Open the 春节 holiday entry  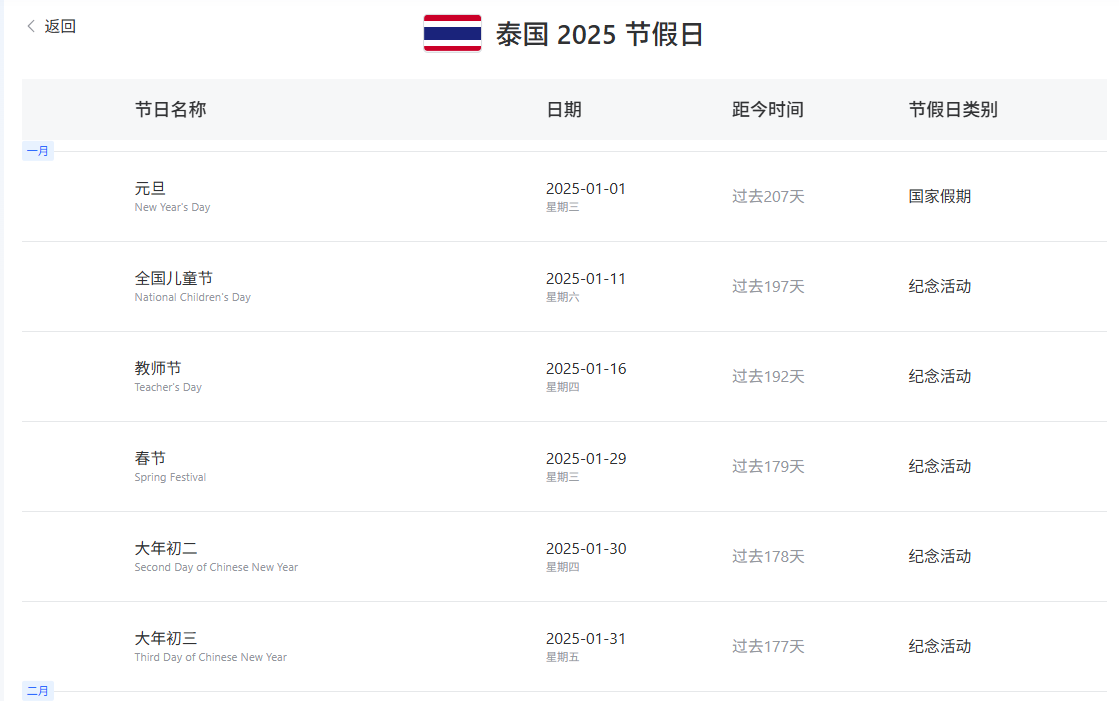point(150,458)
